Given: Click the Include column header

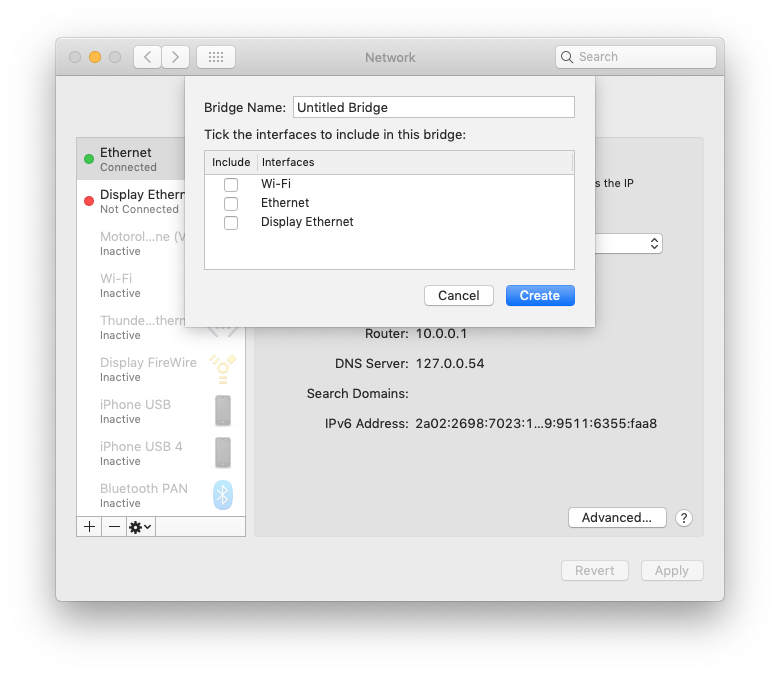Looking at the screenshot, I should point(231,162).
